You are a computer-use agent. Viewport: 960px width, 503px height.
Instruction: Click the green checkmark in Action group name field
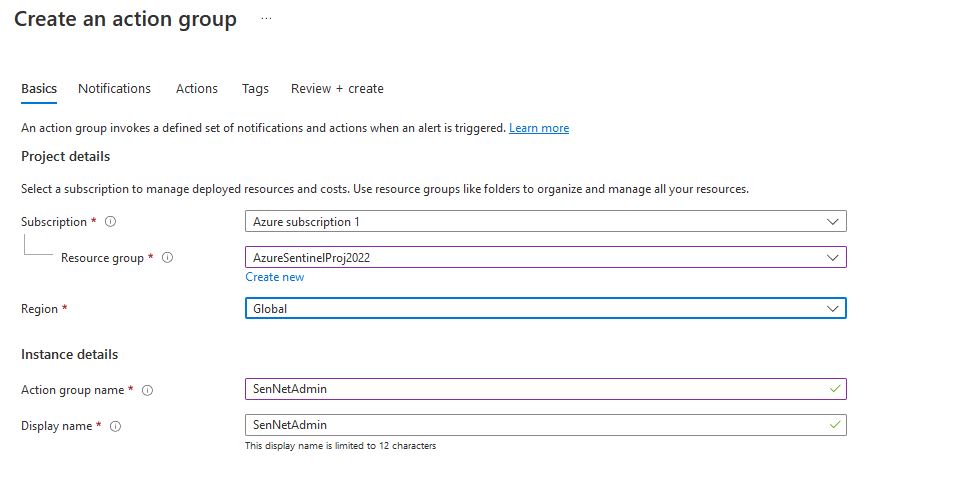[834, 388]
